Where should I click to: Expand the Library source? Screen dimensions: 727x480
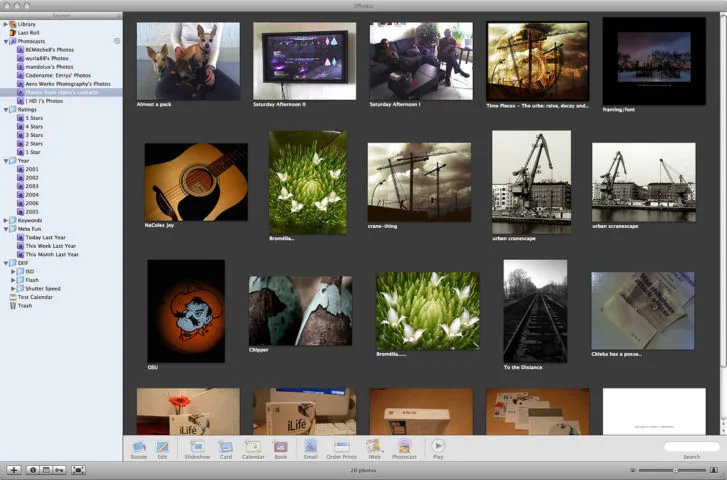point(6,24)
